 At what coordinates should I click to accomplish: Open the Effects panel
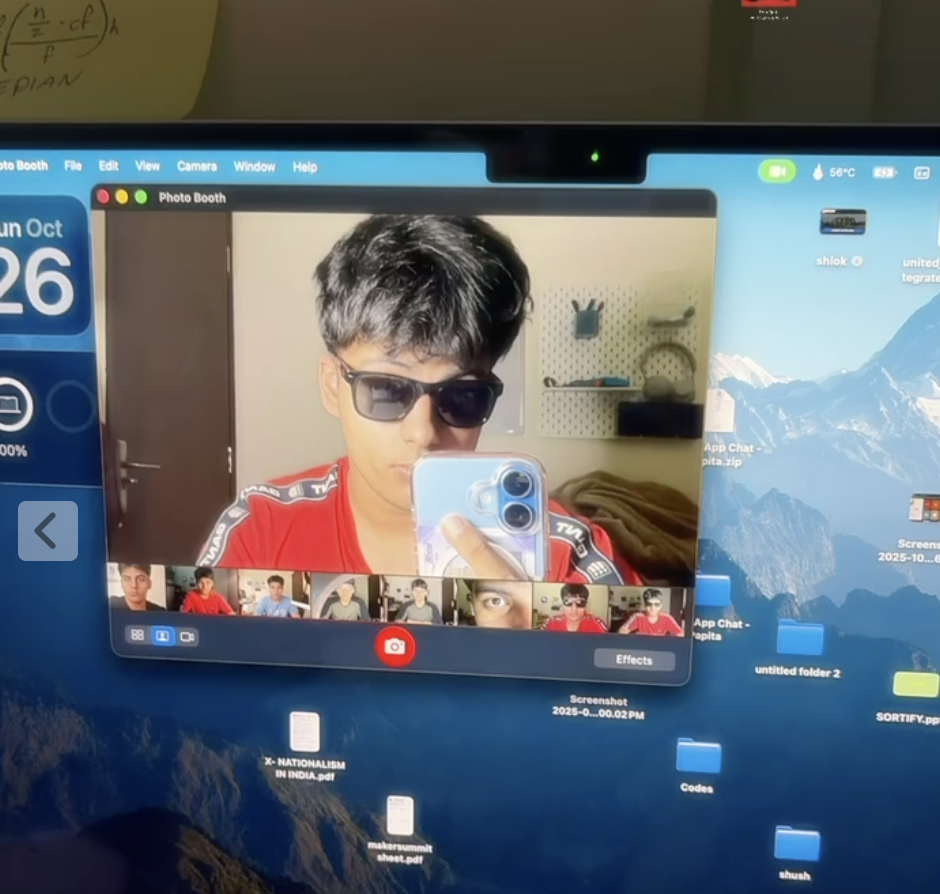click(633, 660)
